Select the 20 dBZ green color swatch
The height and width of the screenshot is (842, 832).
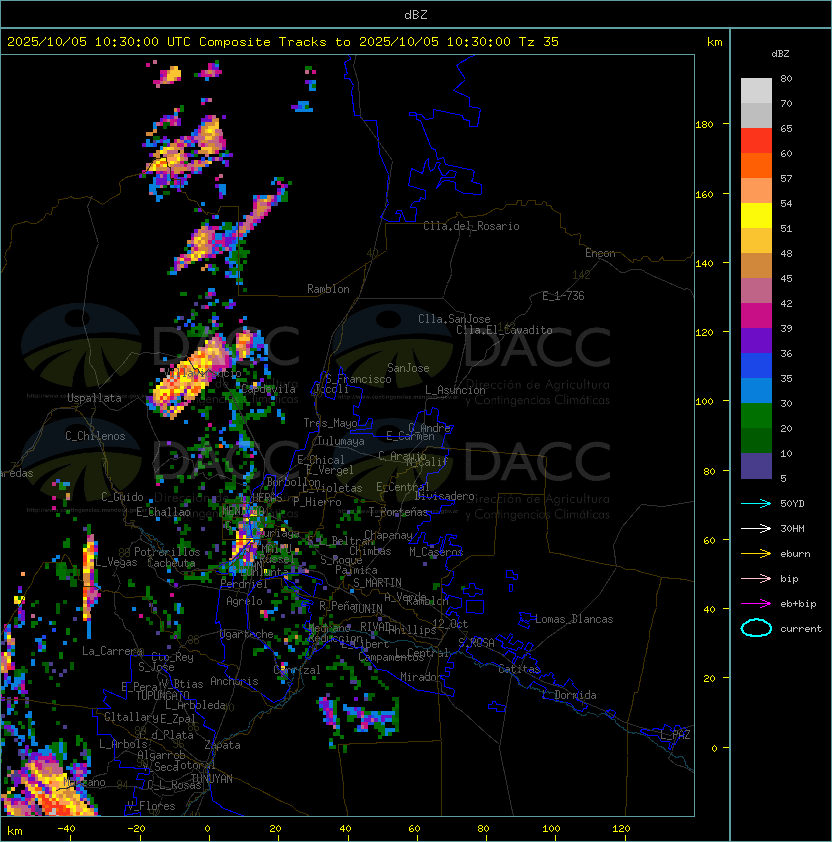click(756, 440)
